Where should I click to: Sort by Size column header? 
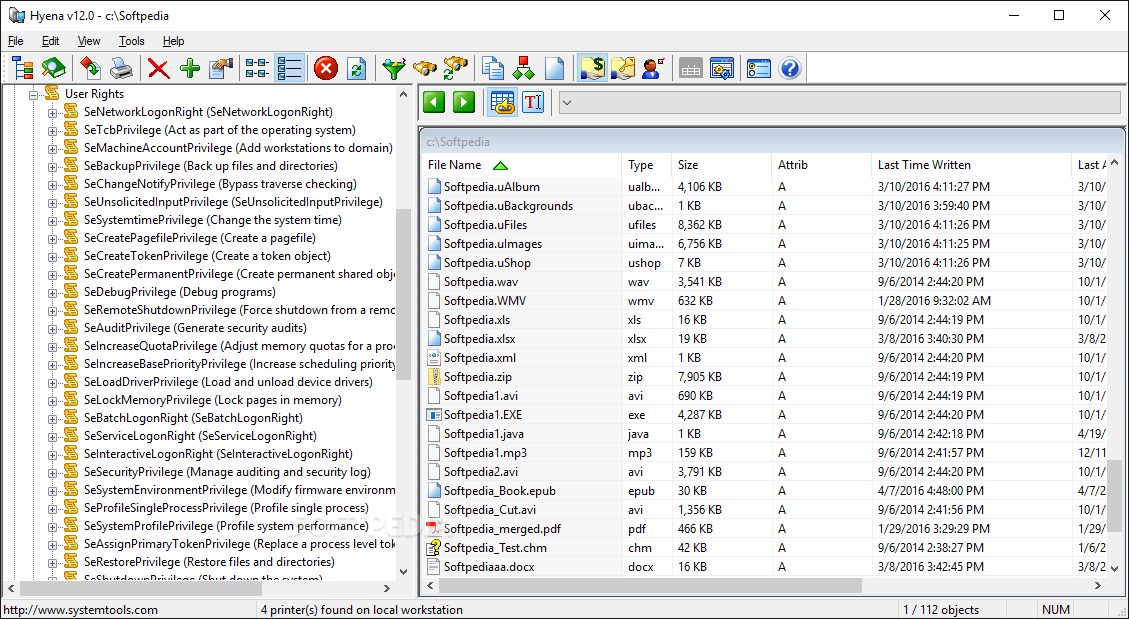(721, 165)
